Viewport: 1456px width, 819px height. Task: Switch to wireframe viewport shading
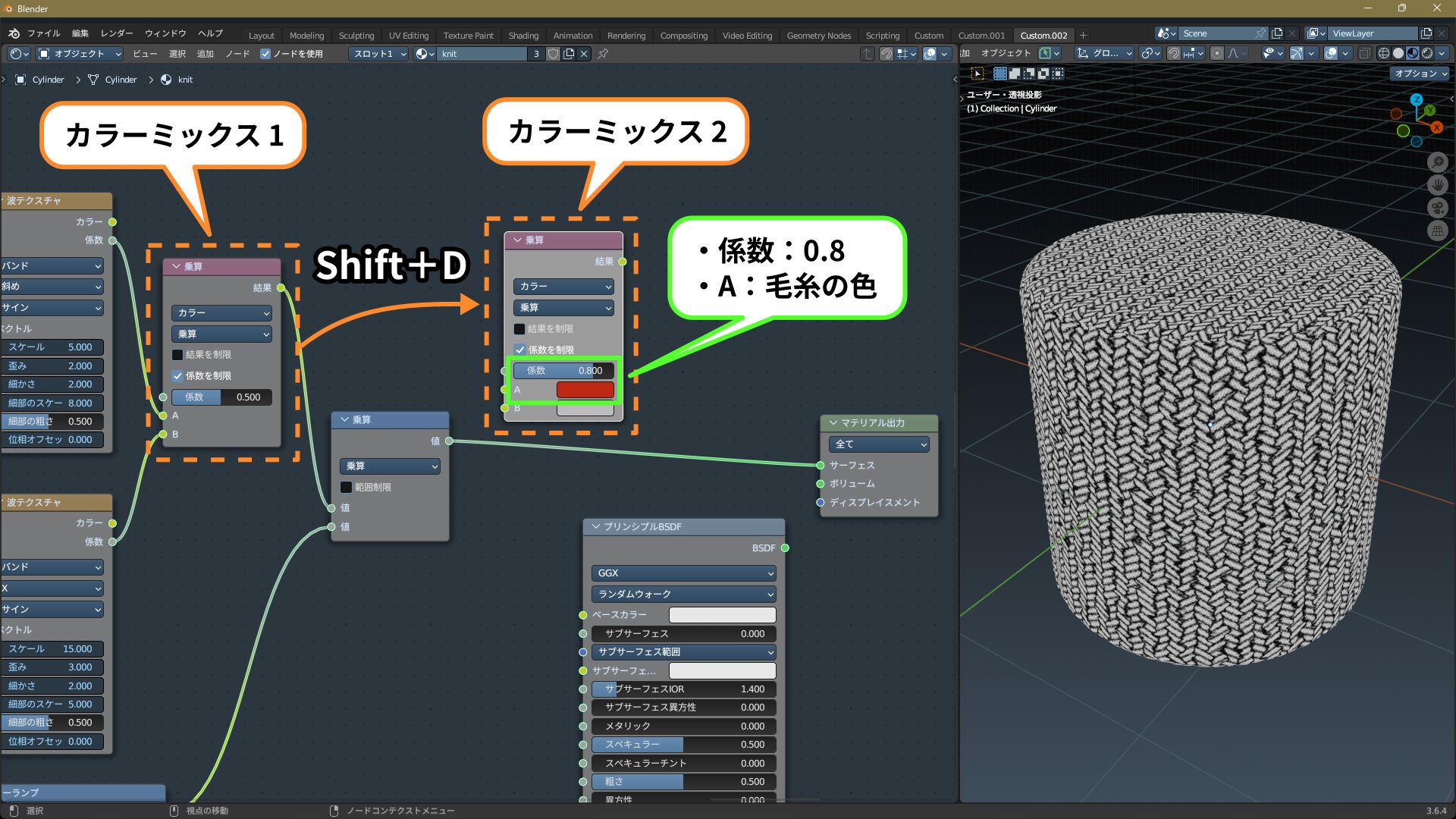coord(1384,53)
